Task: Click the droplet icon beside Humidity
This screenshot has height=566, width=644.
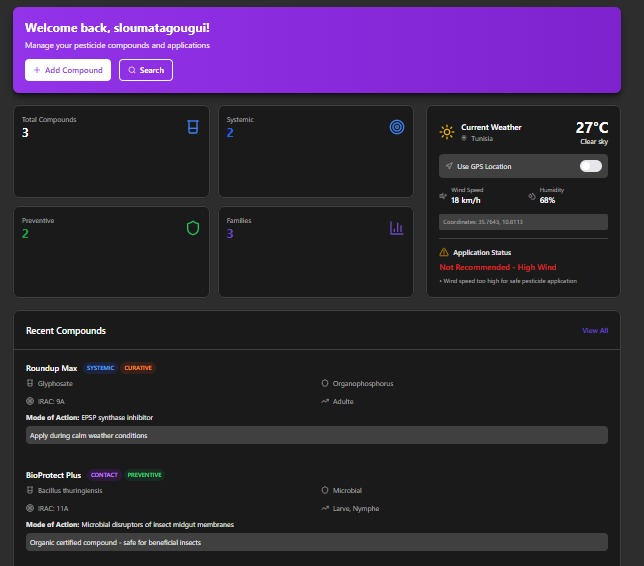Action: [x=532, y=196]
